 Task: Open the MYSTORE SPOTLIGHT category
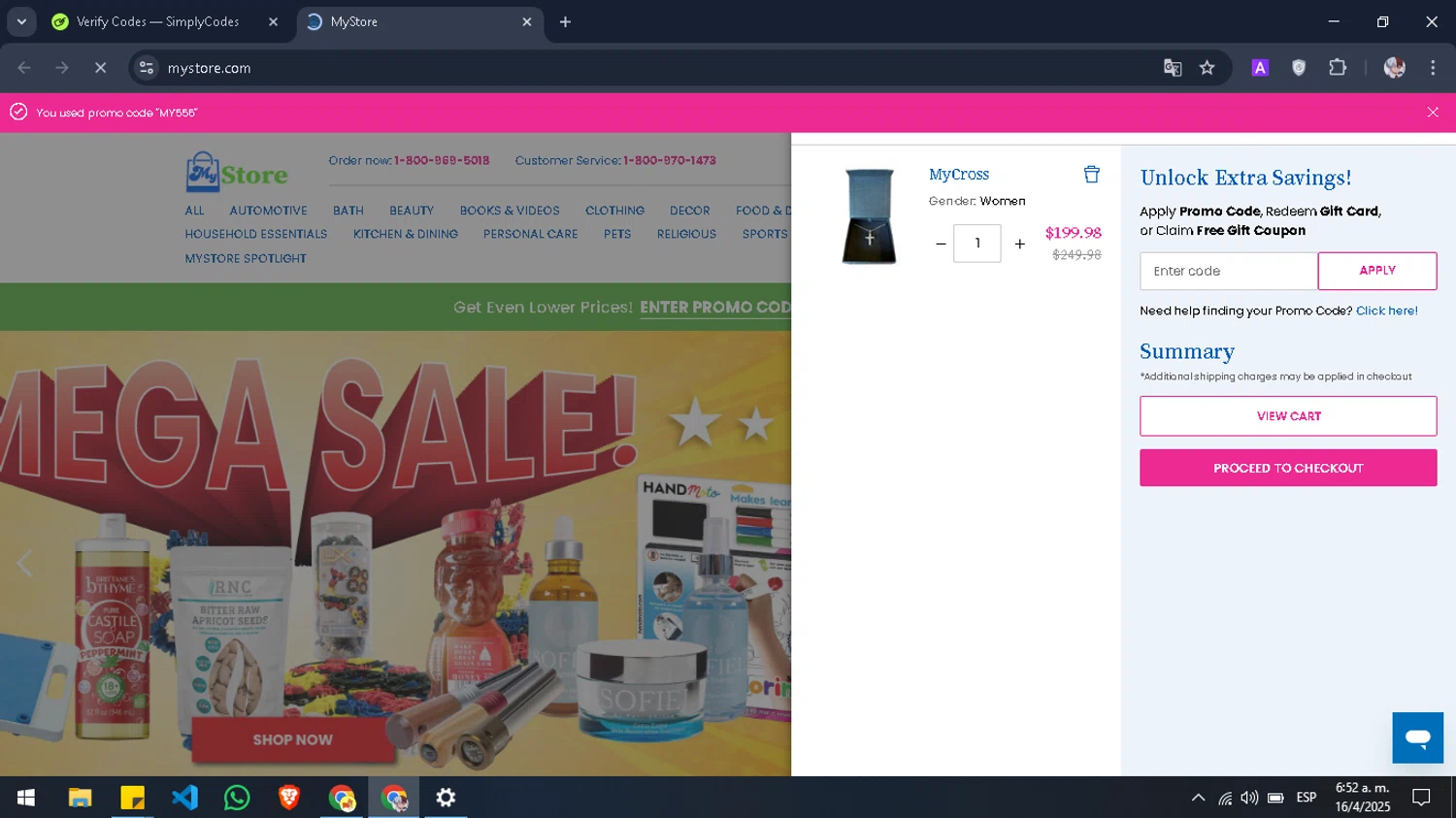[x=246, y=258]
